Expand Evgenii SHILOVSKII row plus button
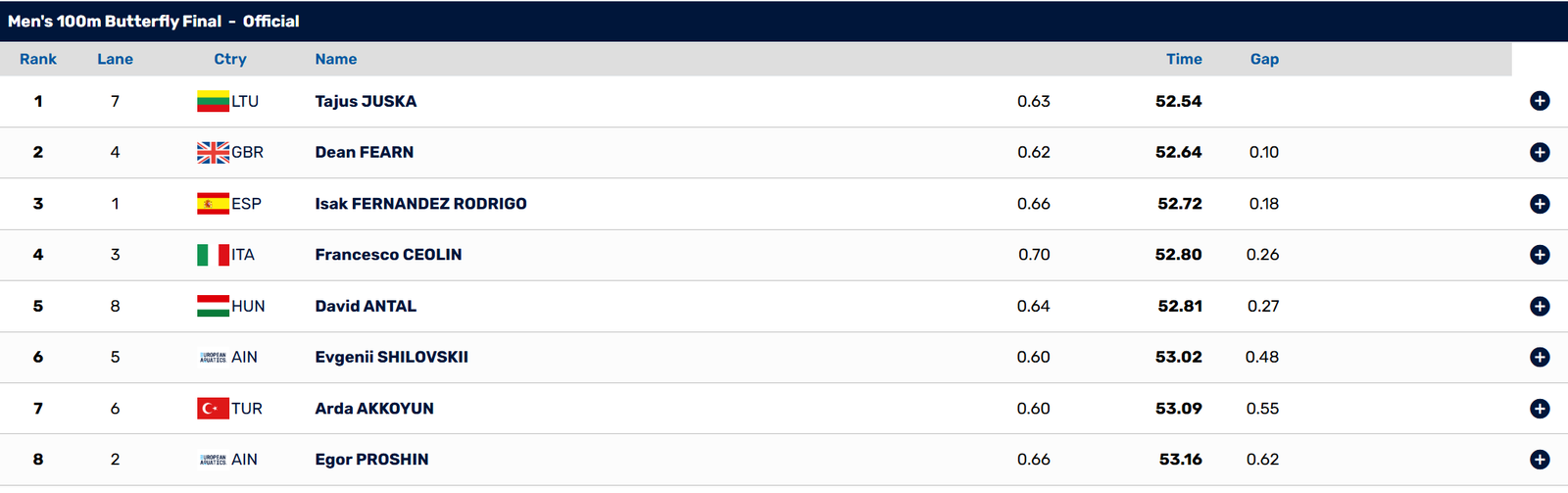This screenshot has height=493, width=1568. coord(1540,357)
